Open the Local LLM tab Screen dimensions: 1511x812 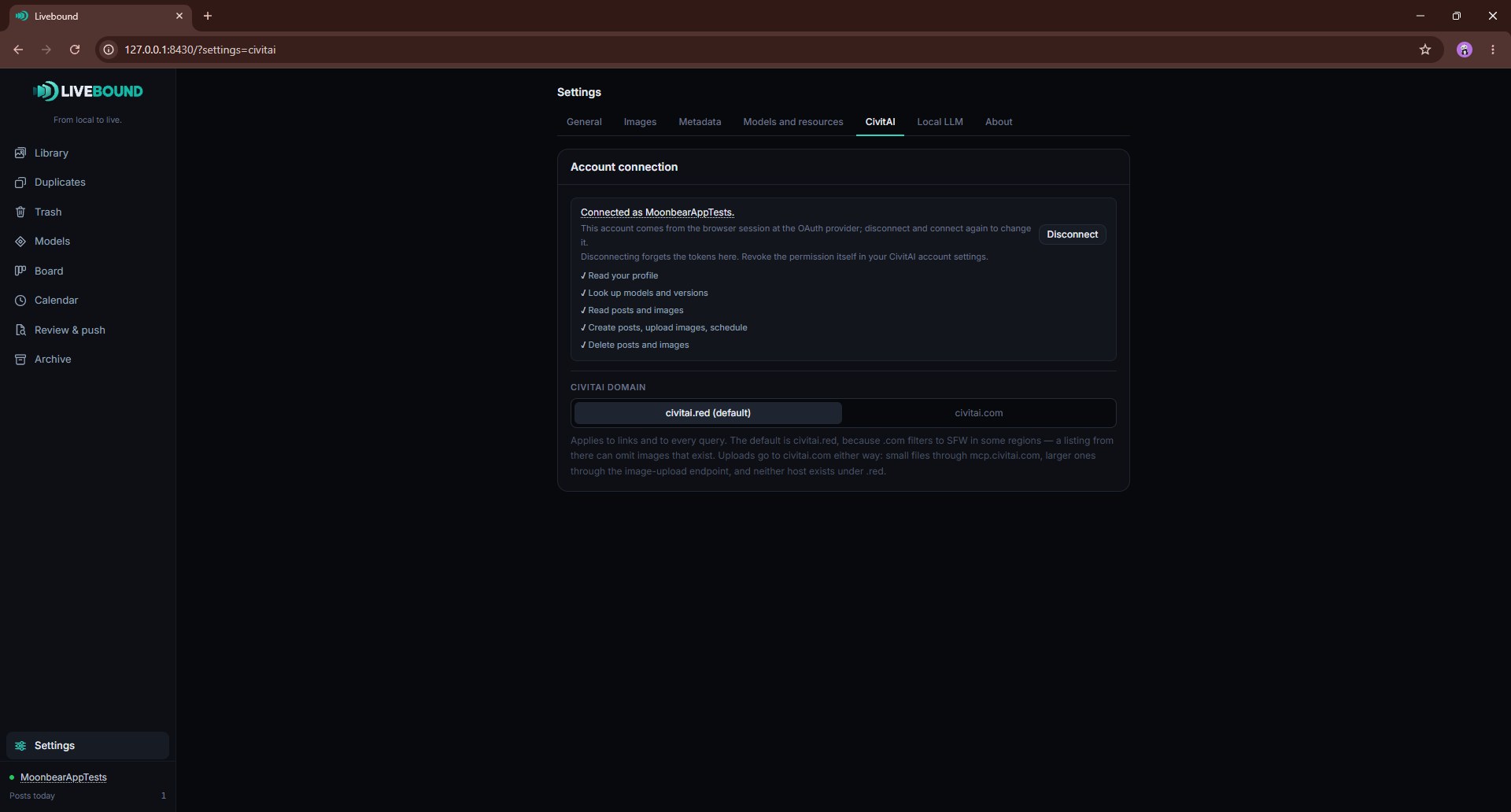[940, 122]
